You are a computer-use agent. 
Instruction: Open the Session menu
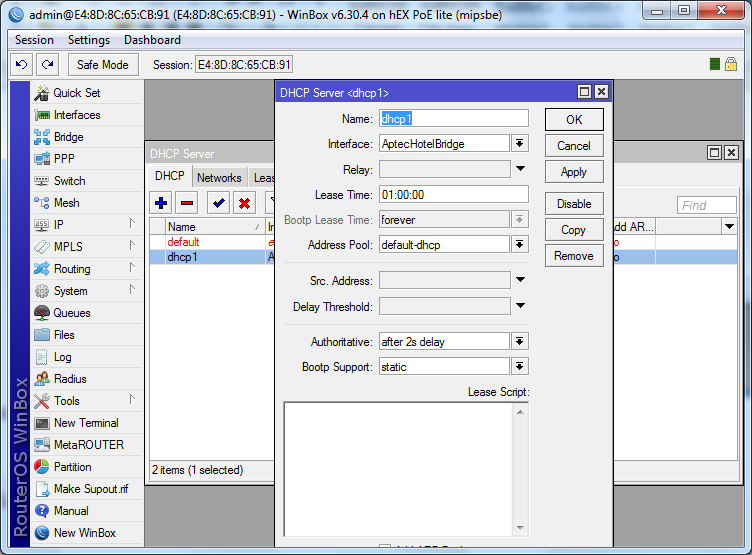[34, 40]
